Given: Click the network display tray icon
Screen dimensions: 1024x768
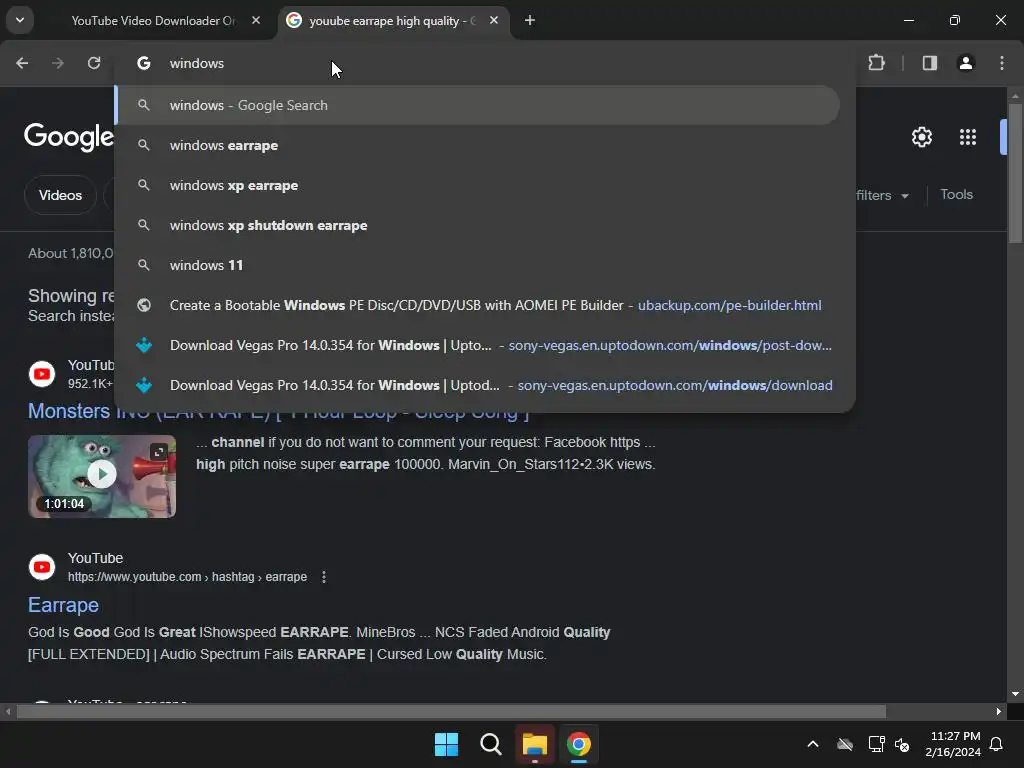Looking at the screenshot, I should [x=876, y=744].
